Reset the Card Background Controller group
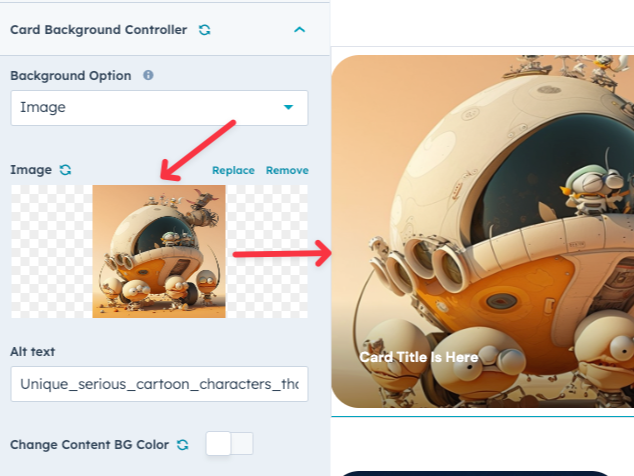The height and width of the screenshot is (476, 634). 205,30
